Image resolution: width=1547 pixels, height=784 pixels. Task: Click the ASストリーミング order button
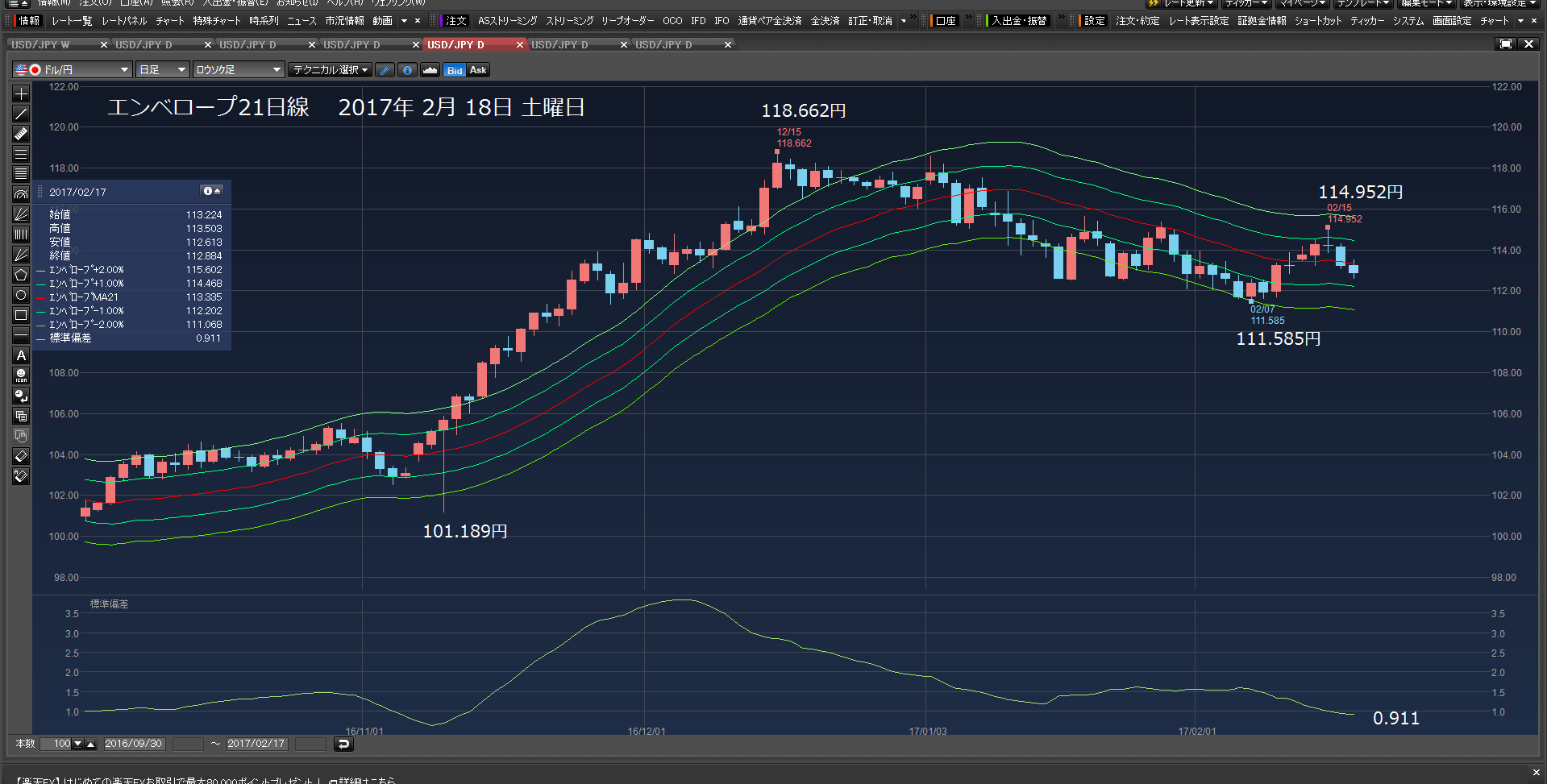(507, 21)
